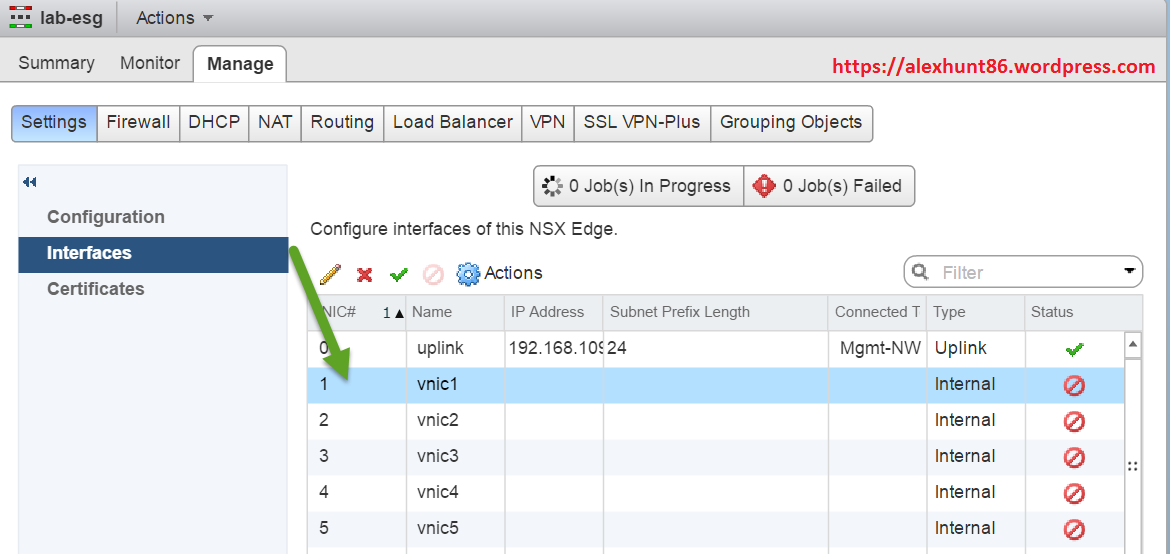Open the Load Balancer tab
This screenshot has height=554, width=1170.
pos(452,122)
